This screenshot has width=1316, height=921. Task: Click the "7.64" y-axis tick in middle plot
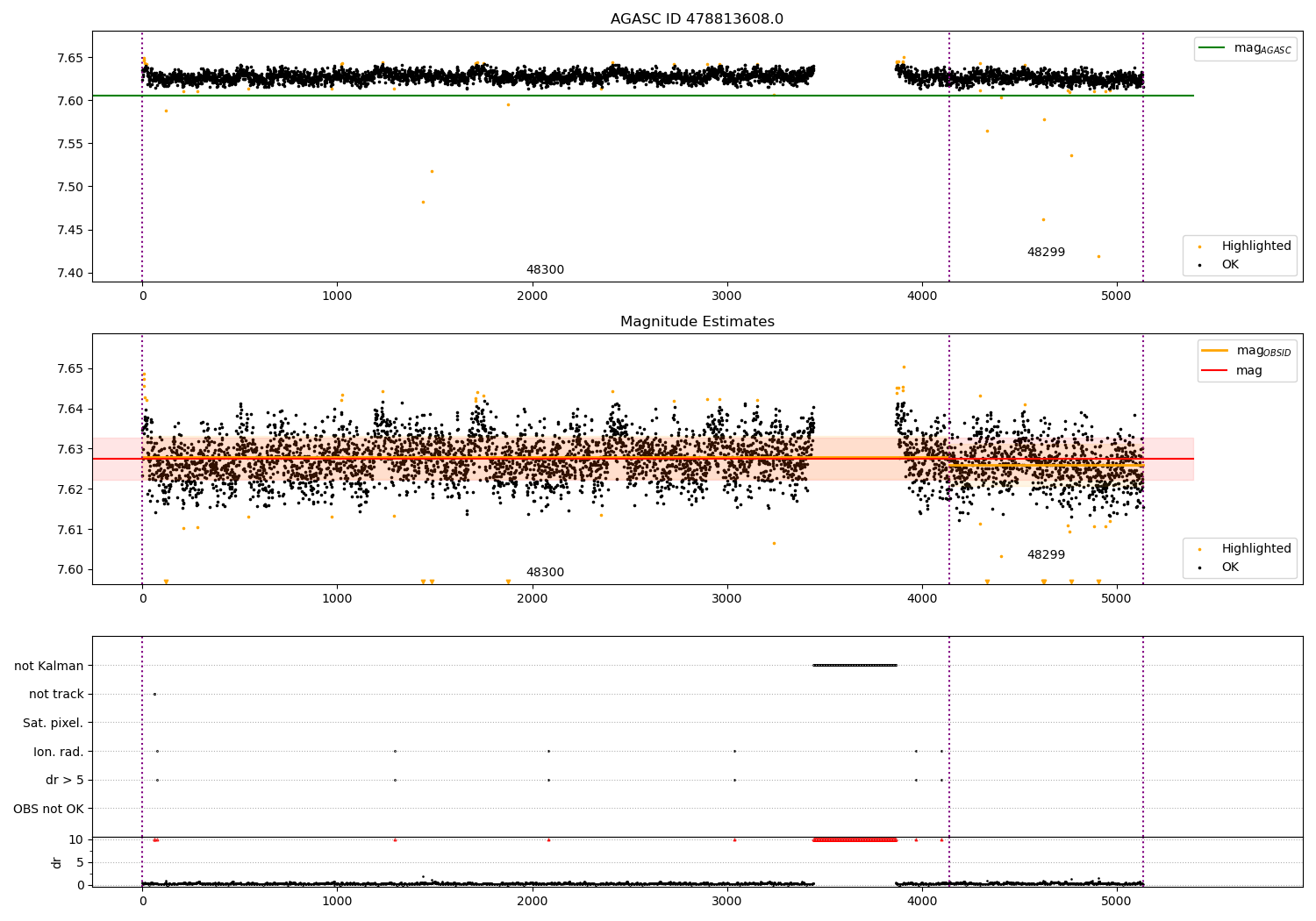click(x=70, y=409)
